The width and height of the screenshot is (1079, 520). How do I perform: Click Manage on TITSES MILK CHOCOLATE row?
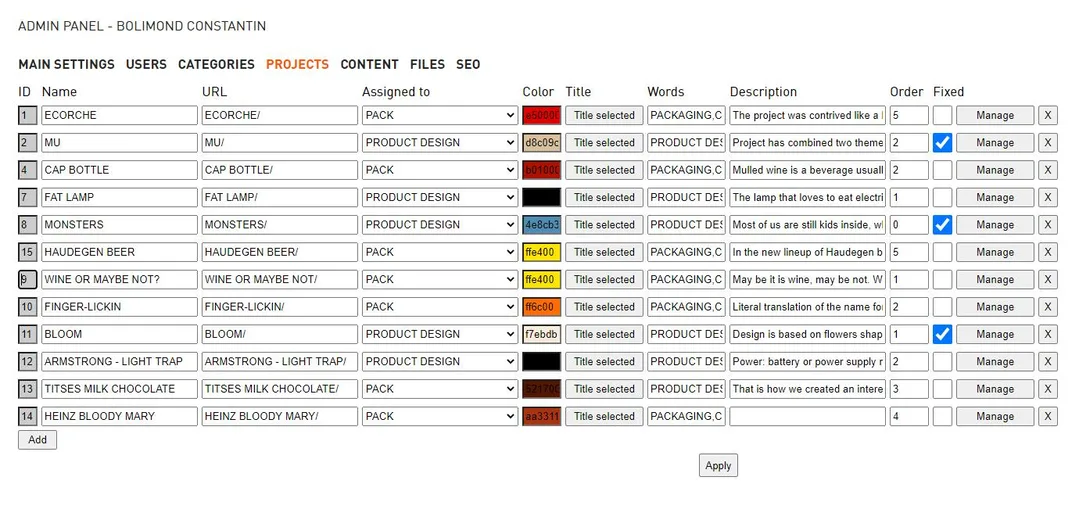pyautogui.click(x=994, y=389)
